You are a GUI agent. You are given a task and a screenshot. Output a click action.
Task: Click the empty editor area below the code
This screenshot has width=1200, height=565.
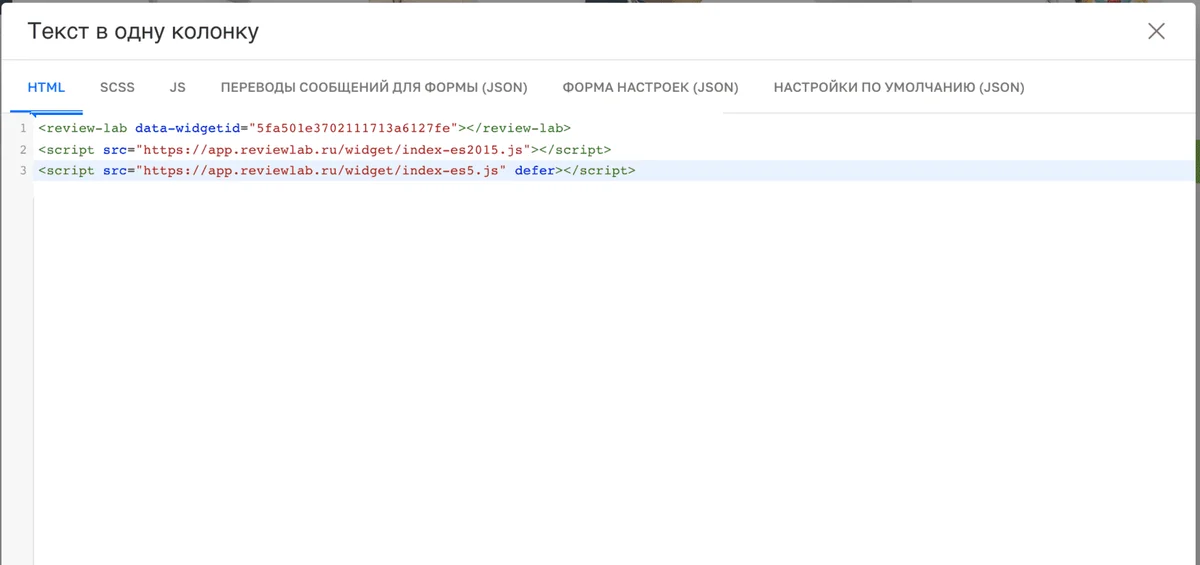tap(615, 370)
